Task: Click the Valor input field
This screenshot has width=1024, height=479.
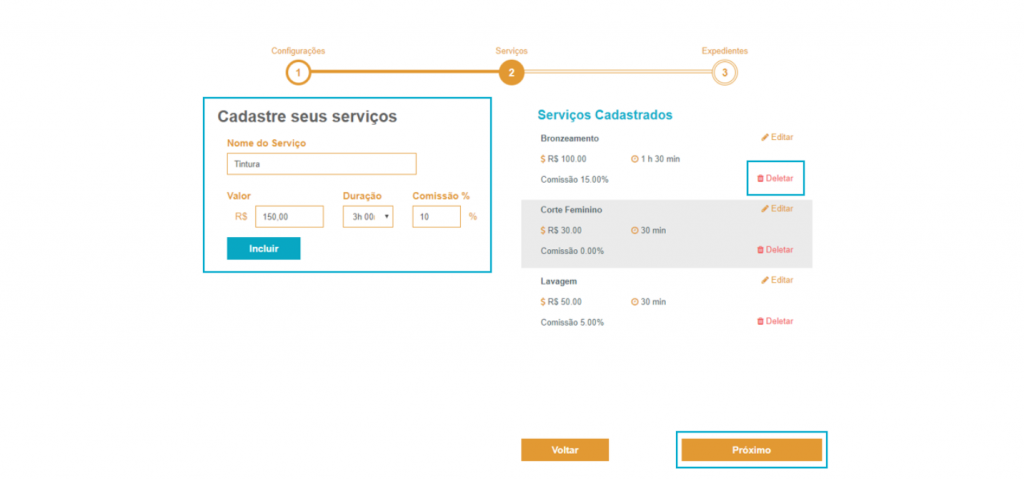Action: pos(289,217)
